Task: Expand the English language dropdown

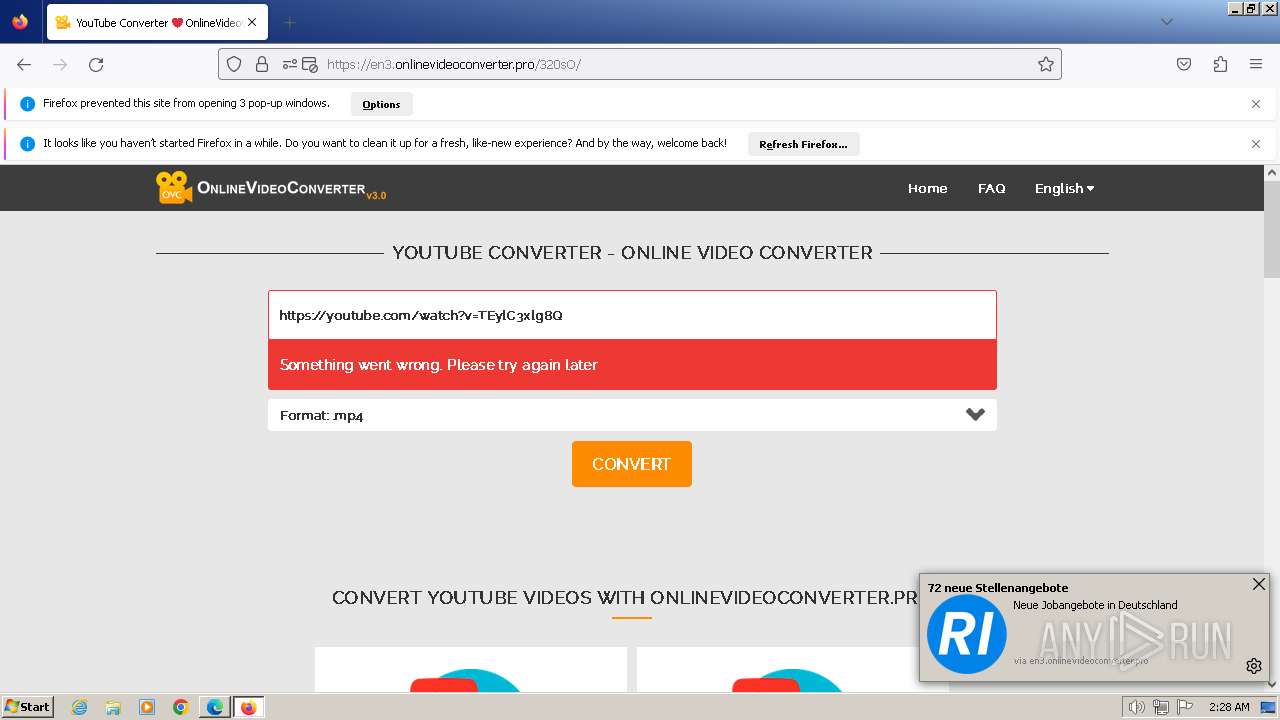Action: pos(1064,188)
